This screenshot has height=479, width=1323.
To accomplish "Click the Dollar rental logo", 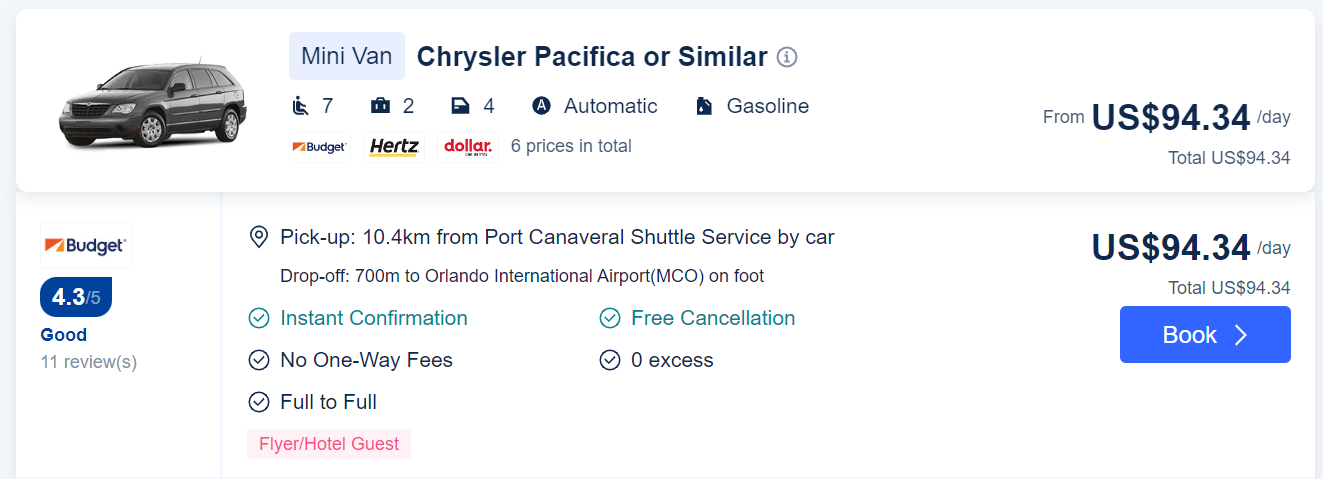I will [x=467, y=147].
